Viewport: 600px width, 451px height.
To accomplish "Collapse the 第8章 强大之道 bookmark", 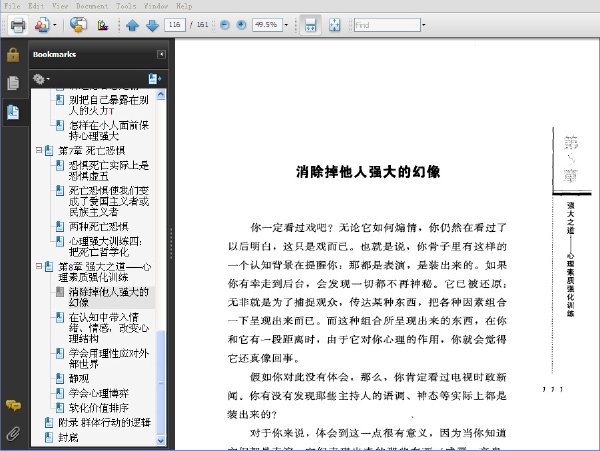I will (39, 266).
